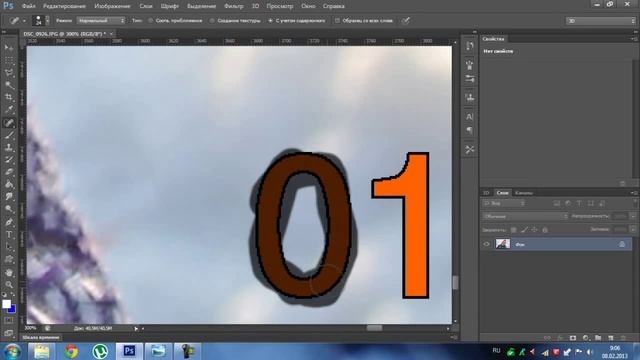The image size is (640, 360).
Task: Select the Zoom tool in toolbox
Action: 9,284
